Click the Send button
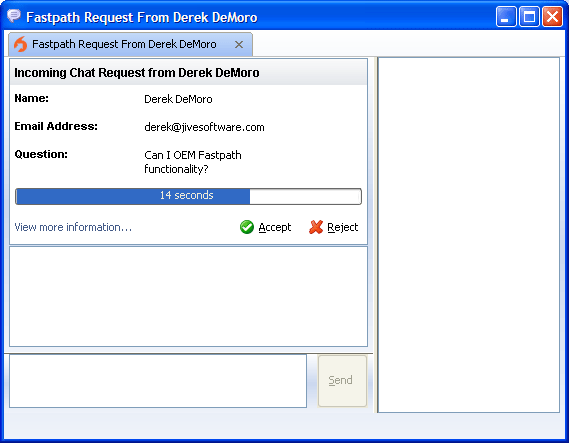This screenshot has height=443, width=569. point(342,381)
